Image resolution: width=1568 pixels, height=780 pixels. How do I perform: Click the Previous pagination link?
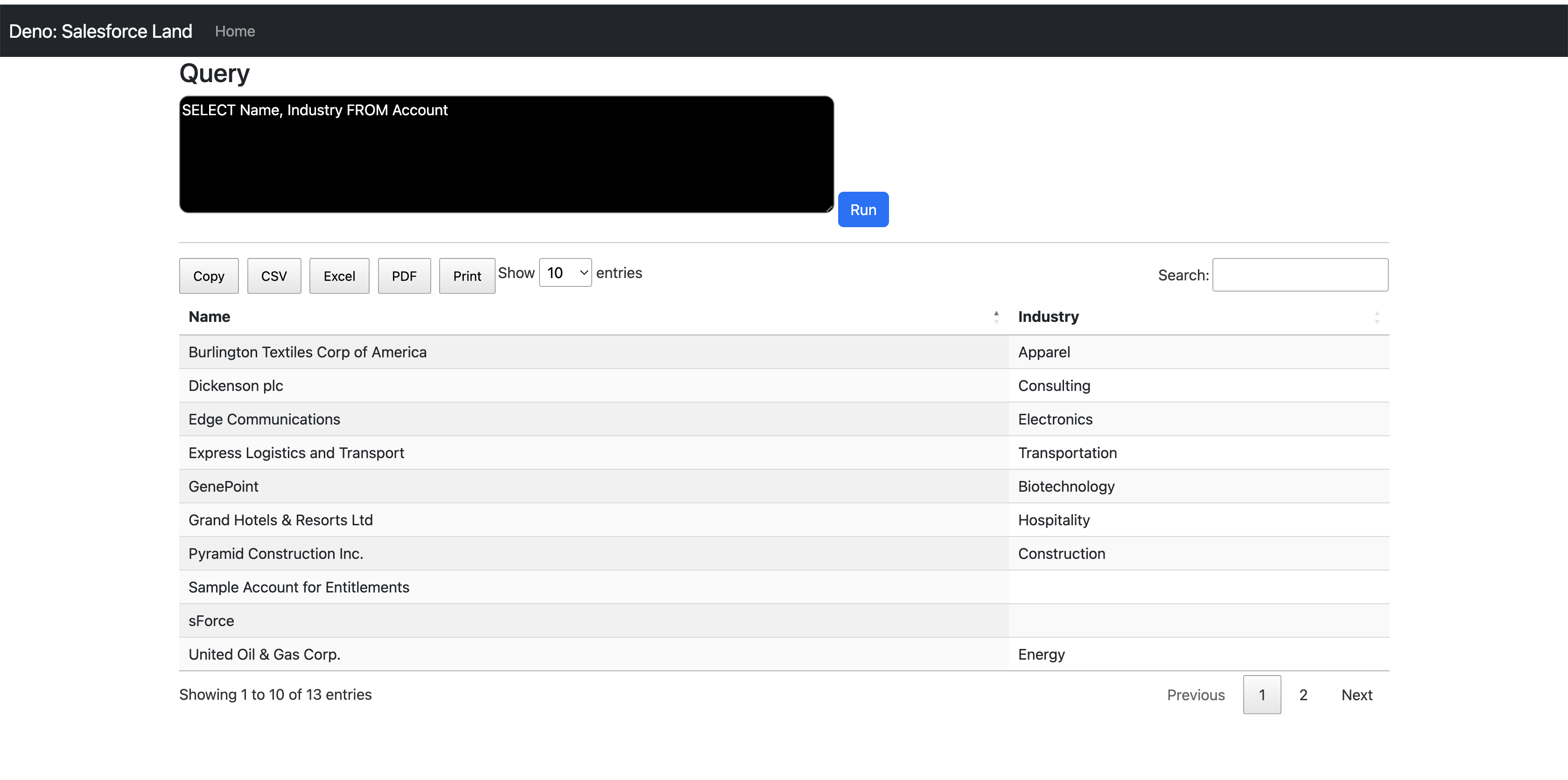[1196, 695]
